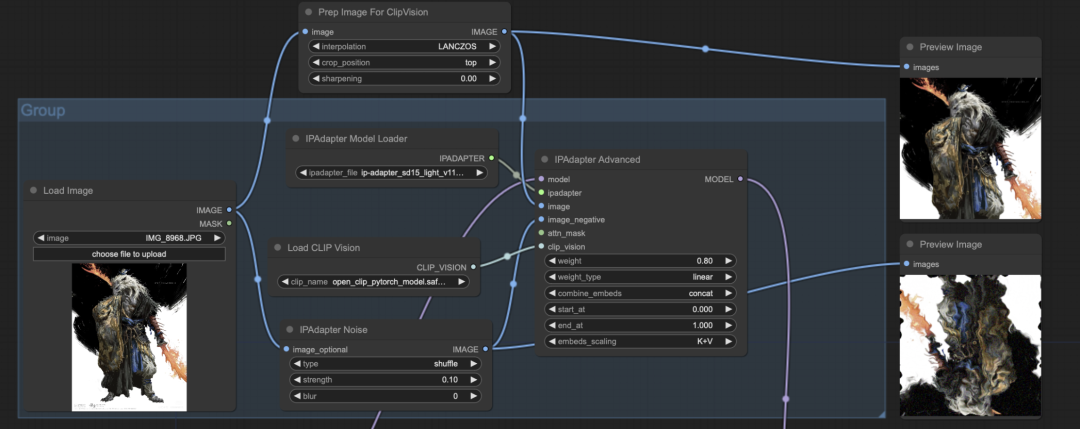Decrease the sharpening value
Image resolution: width=1080 pixels, height=429 pixels.
pyautogui.click(x=316, y=79)
